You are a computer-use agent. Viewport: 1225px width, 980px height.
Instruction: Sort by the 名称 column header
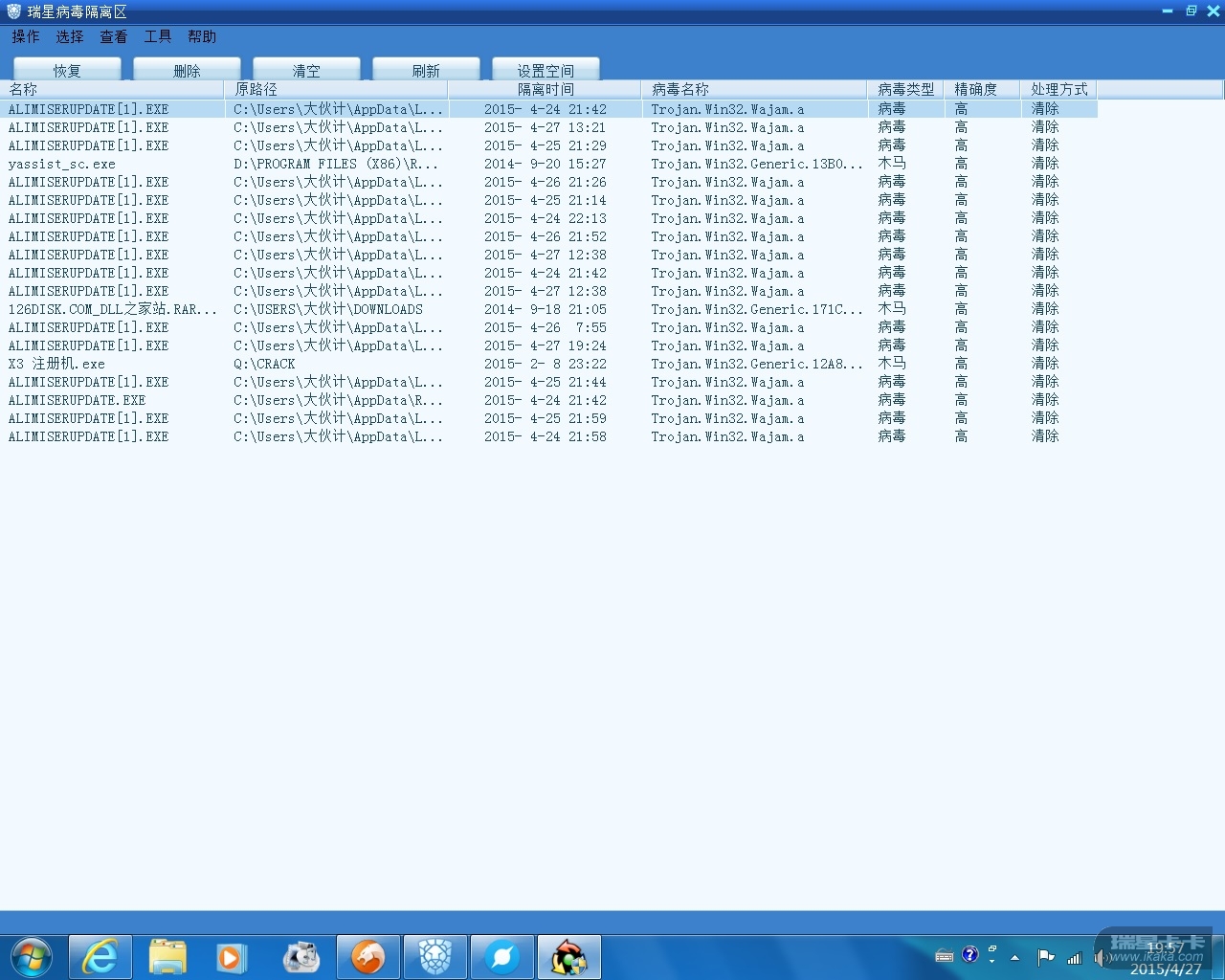(x=112, y=89)
